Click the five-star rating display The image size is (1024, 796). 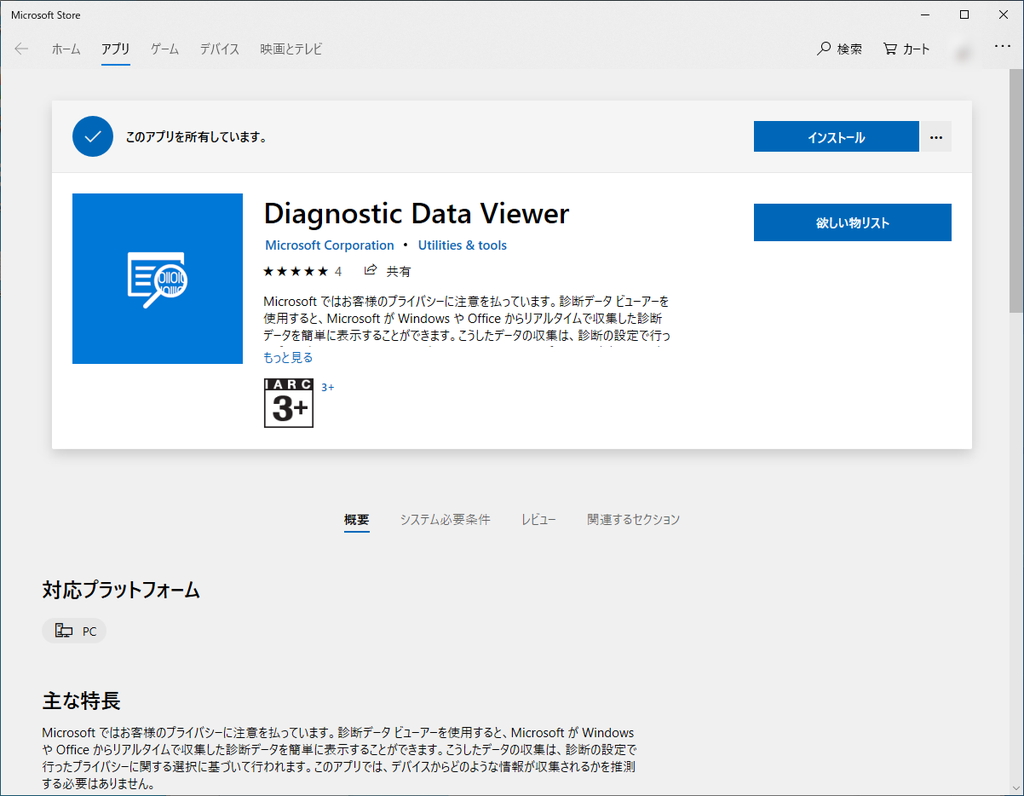[x=295, y=270]
